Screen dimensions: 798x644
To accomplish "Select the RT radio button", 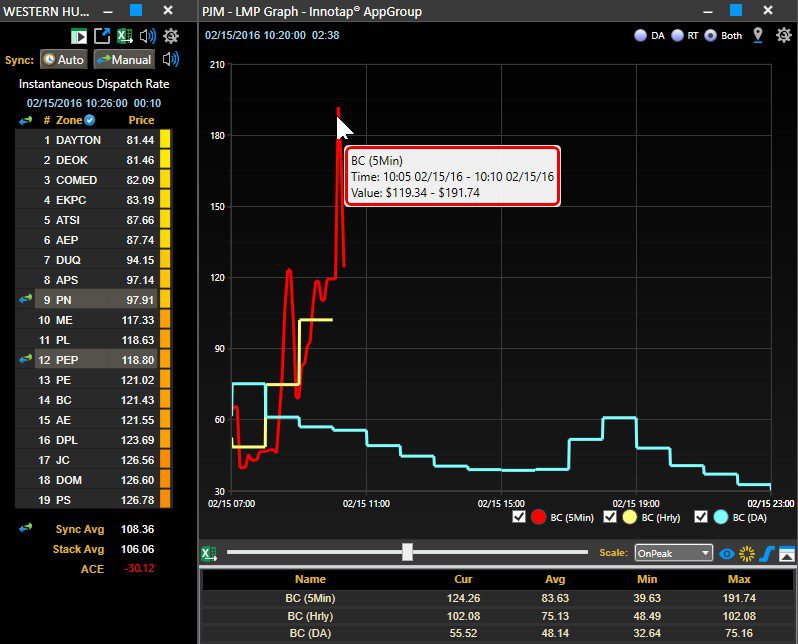I will point(677,36).
